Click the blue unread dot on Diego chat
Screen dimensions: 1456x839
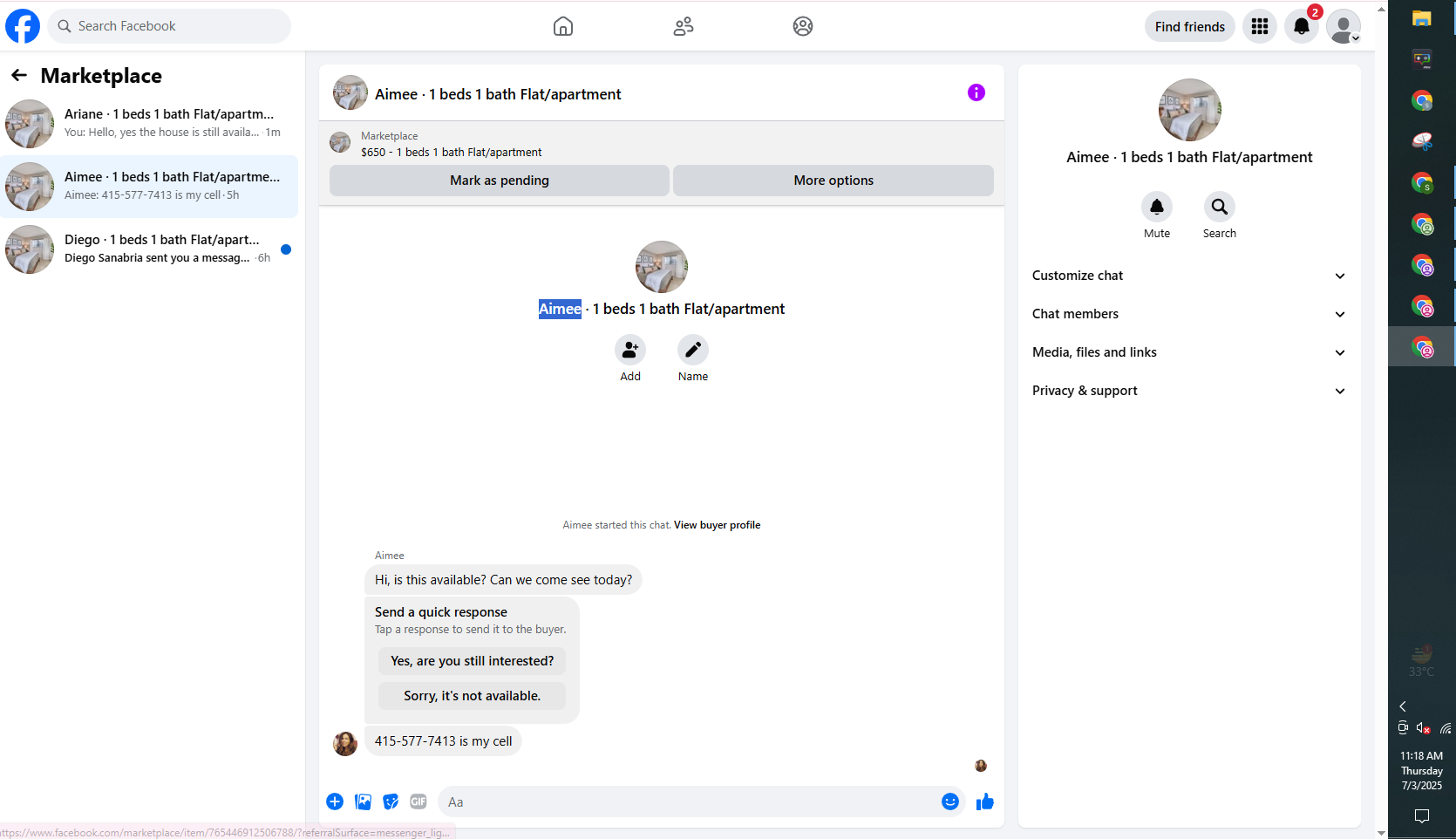click(285, 249)
